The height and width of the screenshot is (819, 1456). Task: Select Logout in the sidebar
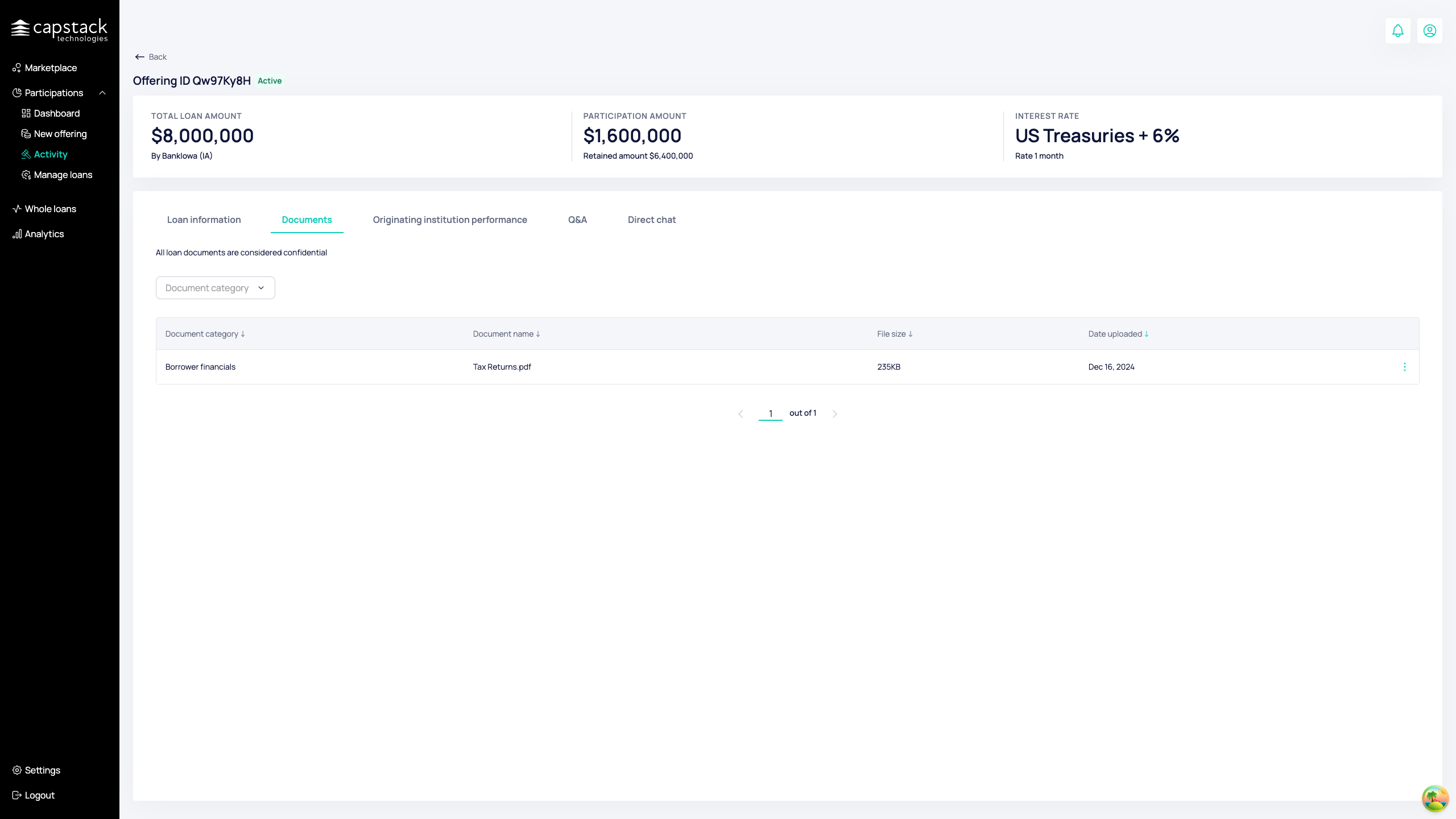[40, 795]
